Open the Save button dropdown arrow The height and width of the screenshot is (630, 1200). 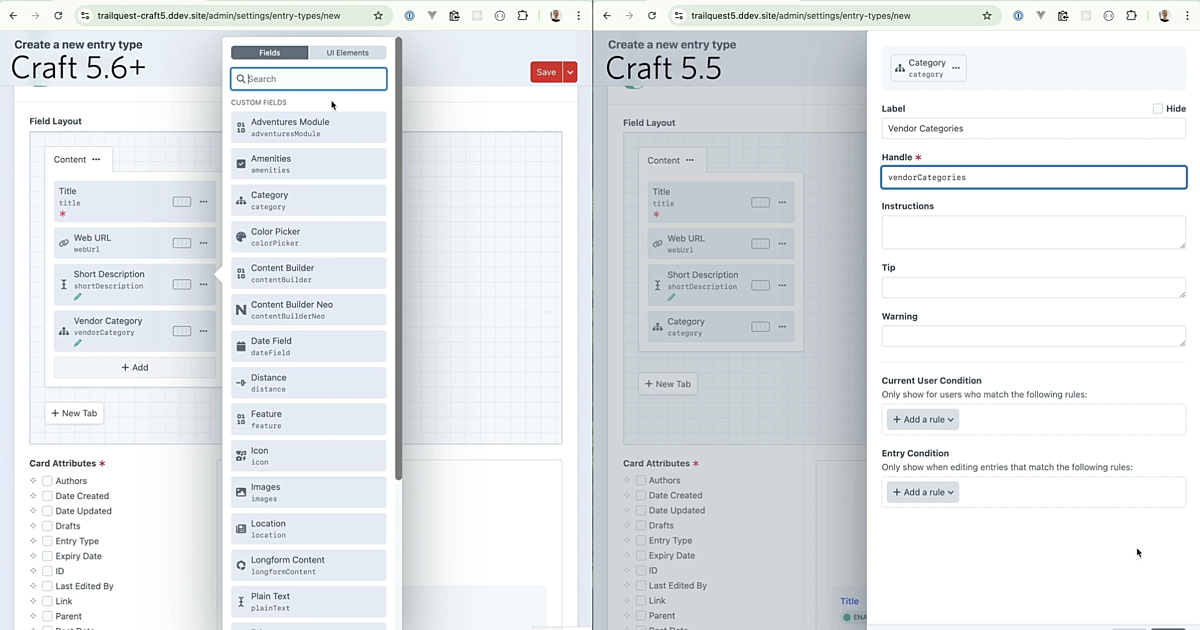point(570,72)
